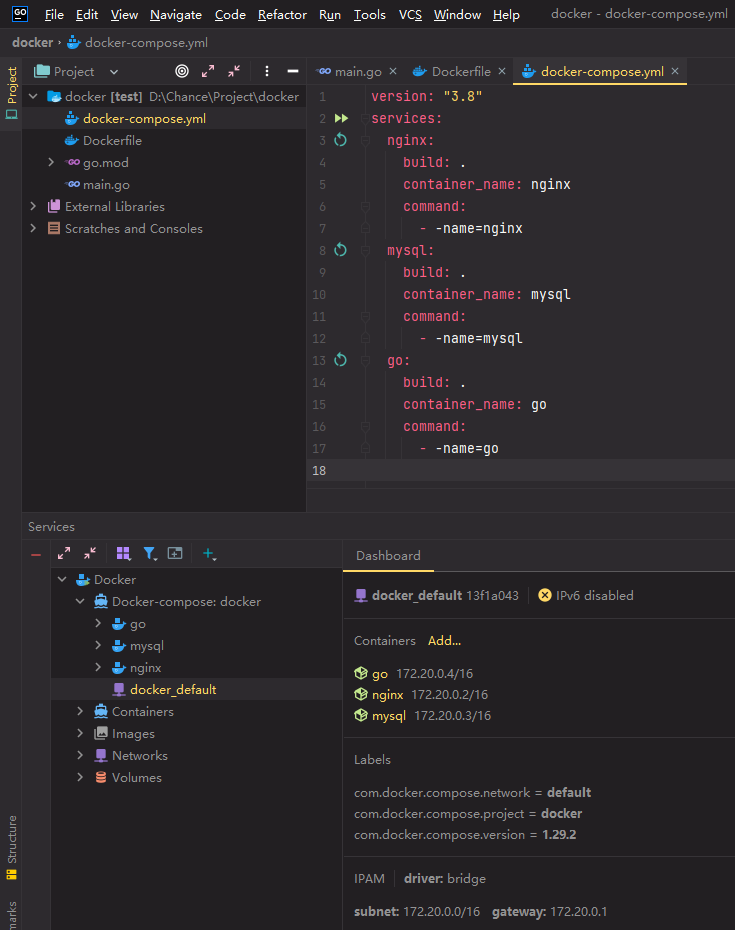Click the Select Opened File target icon

pyautogui.click(x=181, y=71)
